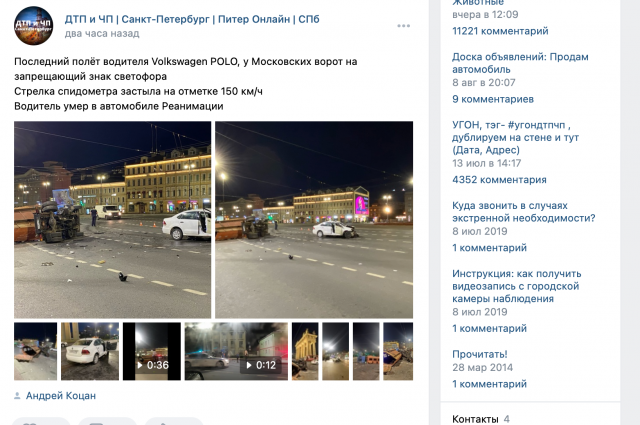The height and width of the screenshot is (425, 640).
Task: Open the Прочитать! discussion topic
Action: tap(480, 354)
